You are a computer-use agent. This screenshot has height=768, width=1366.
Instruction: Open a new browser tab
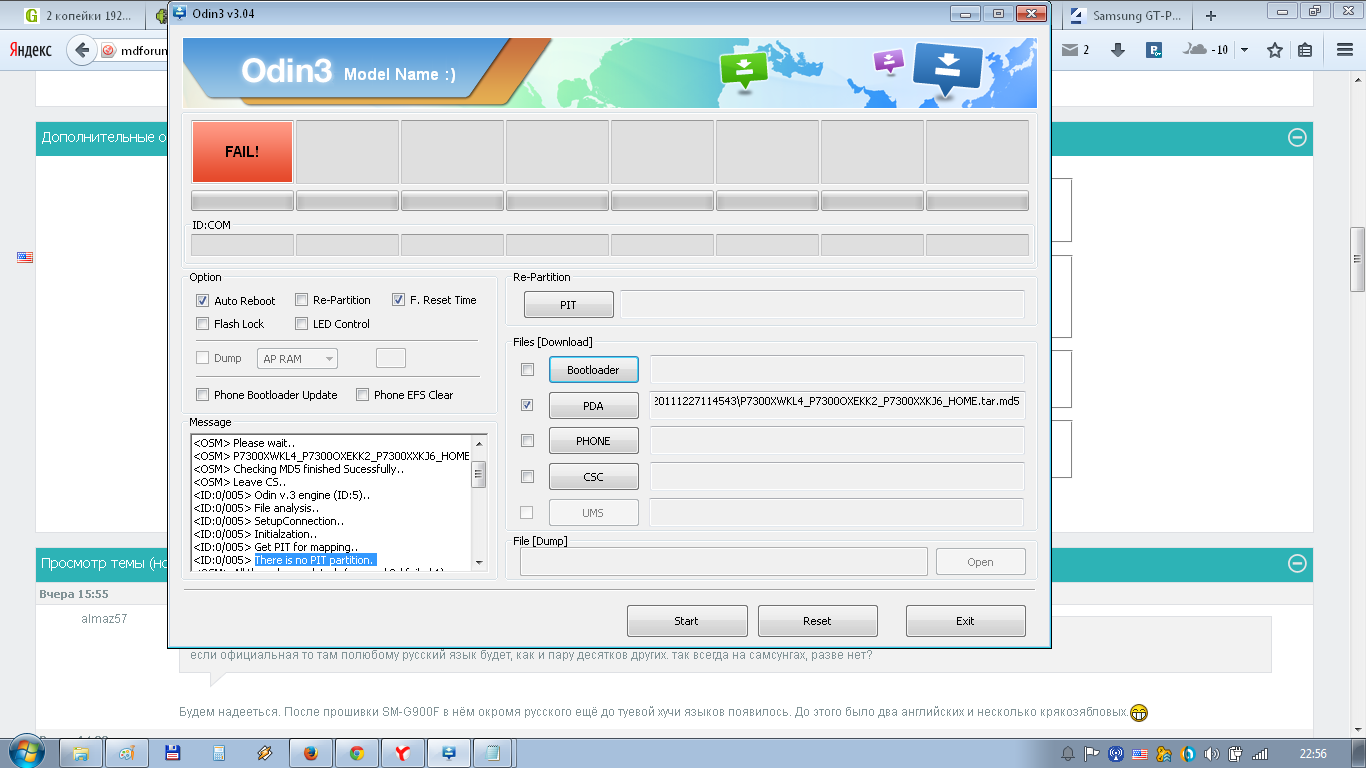click(1211, 16)
